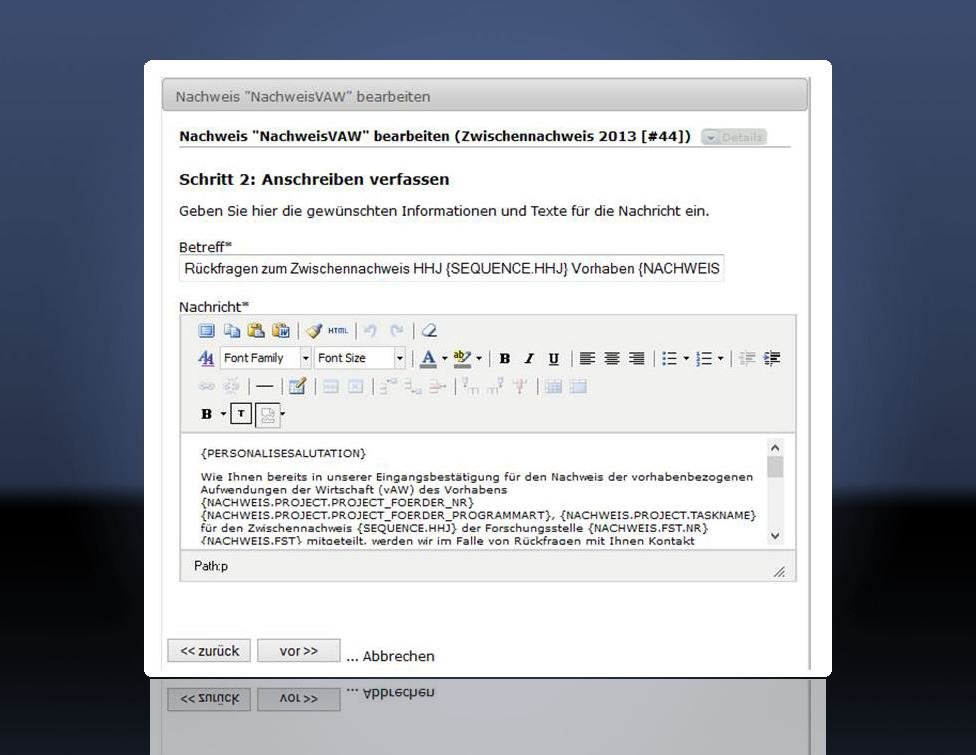Click the paste clipboard icon
The height and width of the screenshot is (755, 976).
[256, 331]
